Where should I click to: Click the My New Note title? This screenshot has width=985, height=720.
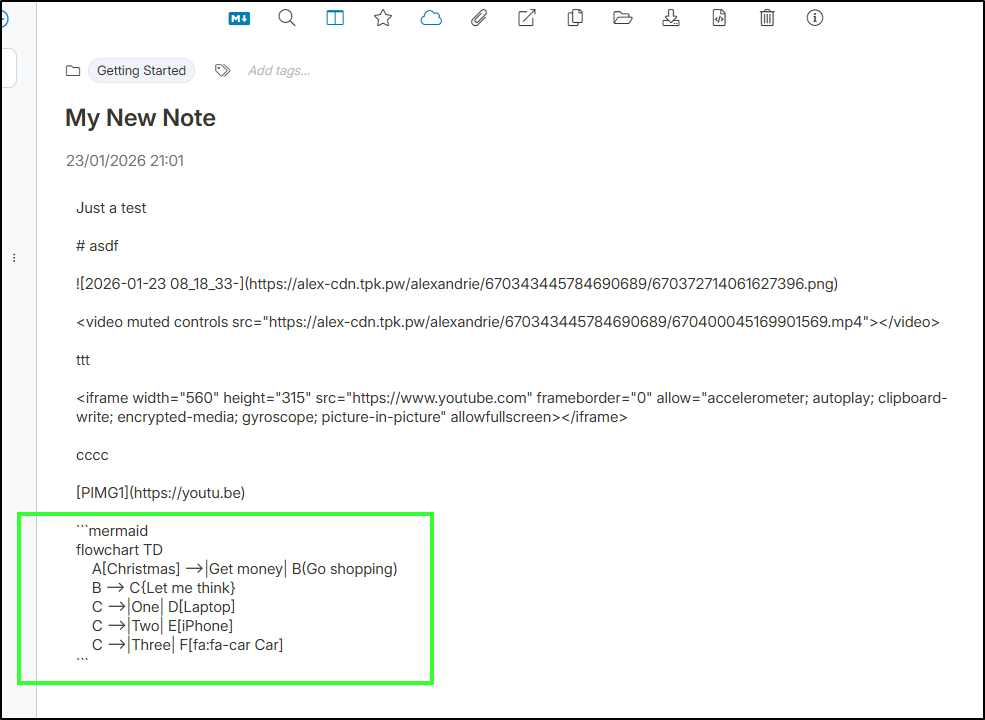pos(140,118)
